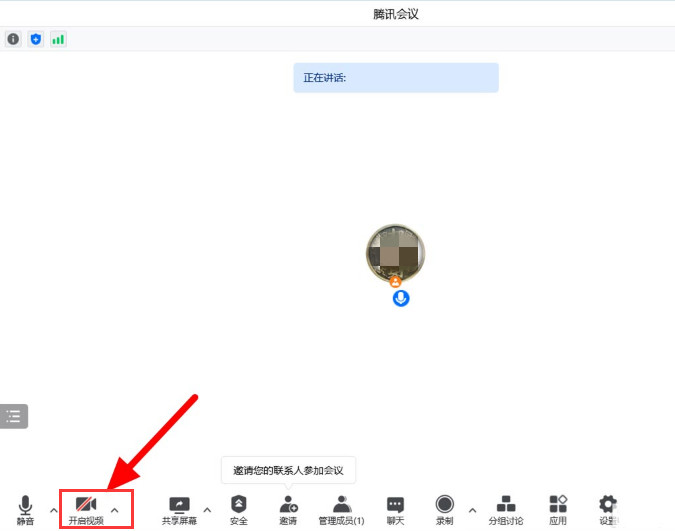Check the green network signal icon
This screenshot has height=531, width=675.
coord(58,39)
